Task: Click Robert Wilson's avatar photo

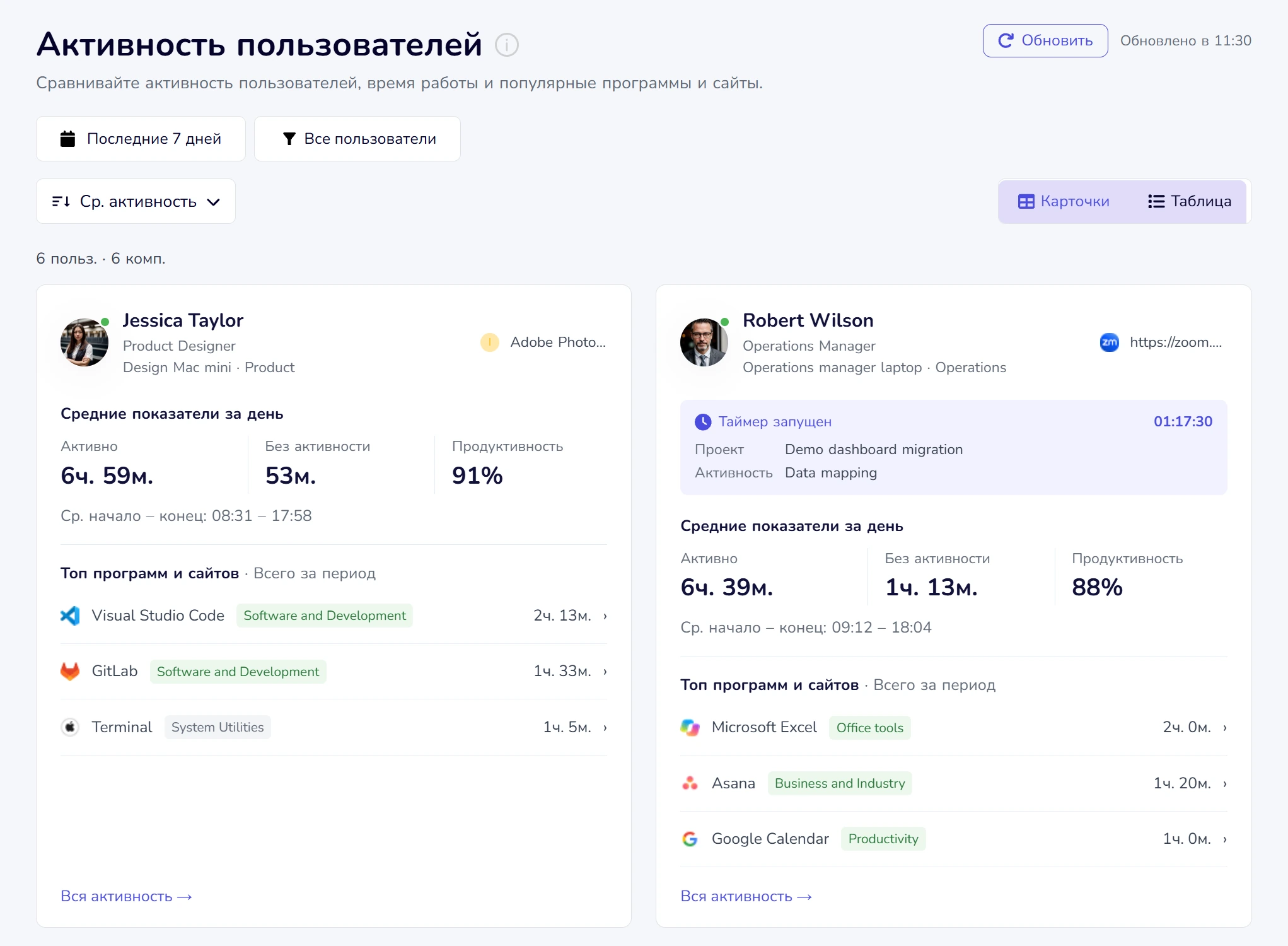Action: tap(704, 342)
